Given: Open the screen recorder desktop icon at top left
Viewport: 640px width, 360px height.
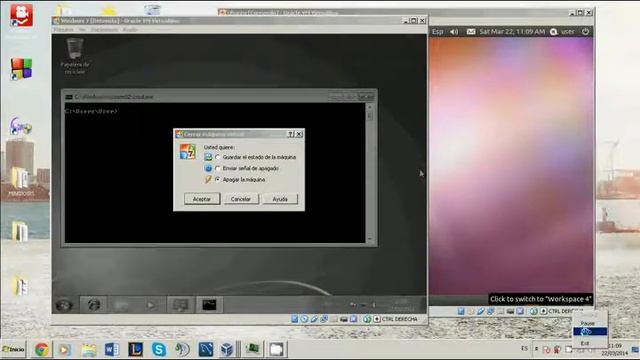Looking at the screenshot, I should [x=21, y=16].
